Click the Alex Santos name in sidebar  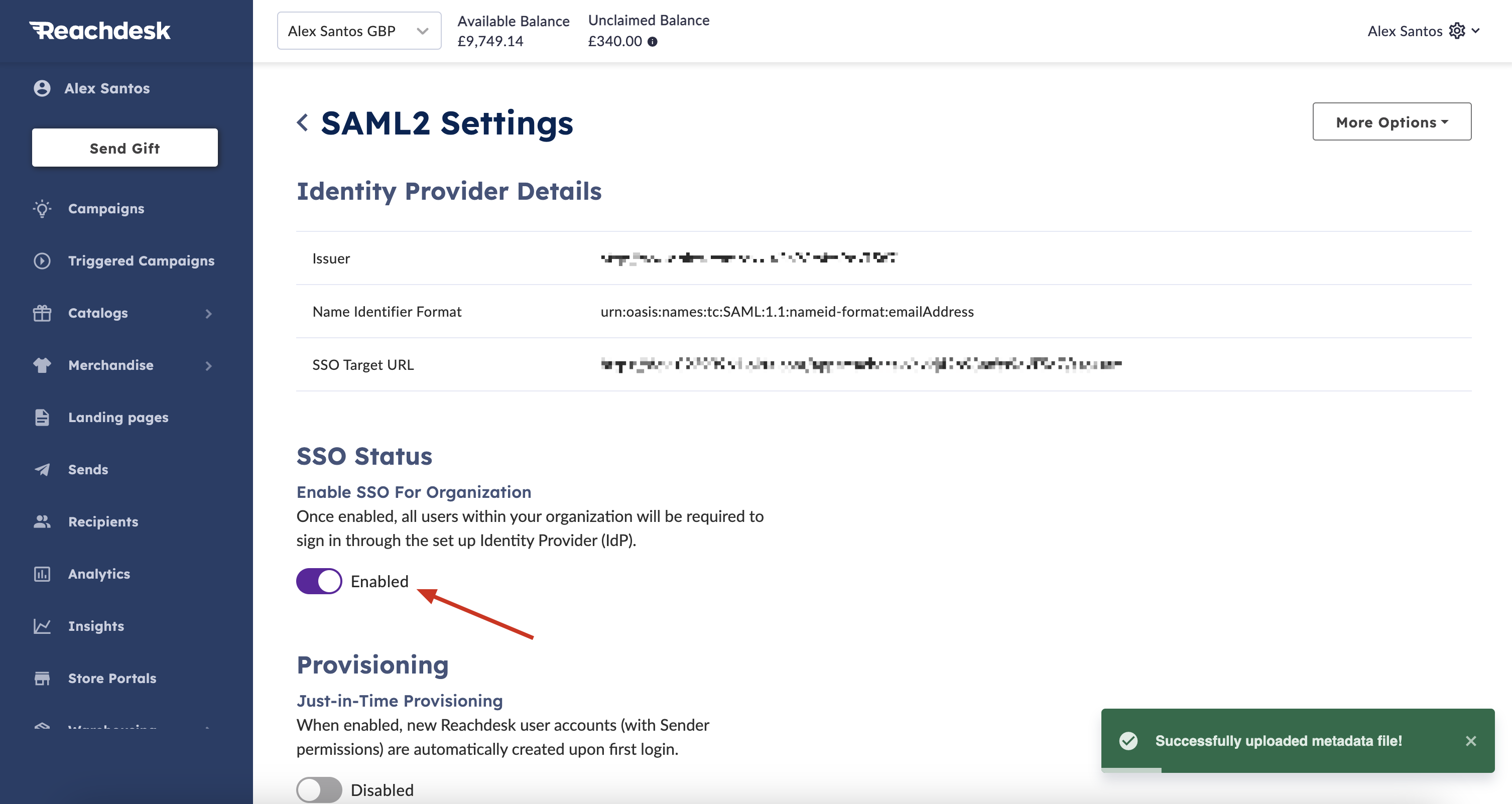pyautogui.click(x=107, y=88)
